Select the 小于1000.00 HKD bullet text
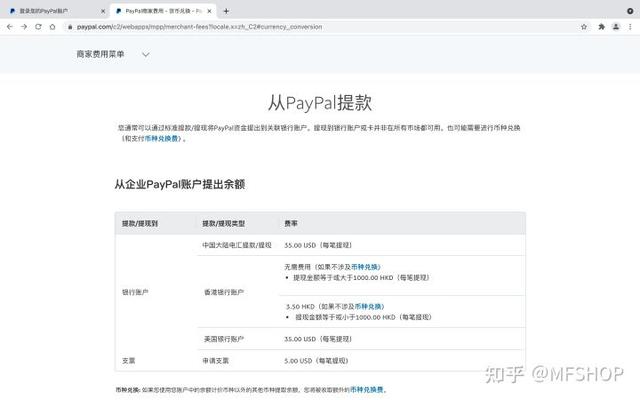640x400 pixels. 363,317
